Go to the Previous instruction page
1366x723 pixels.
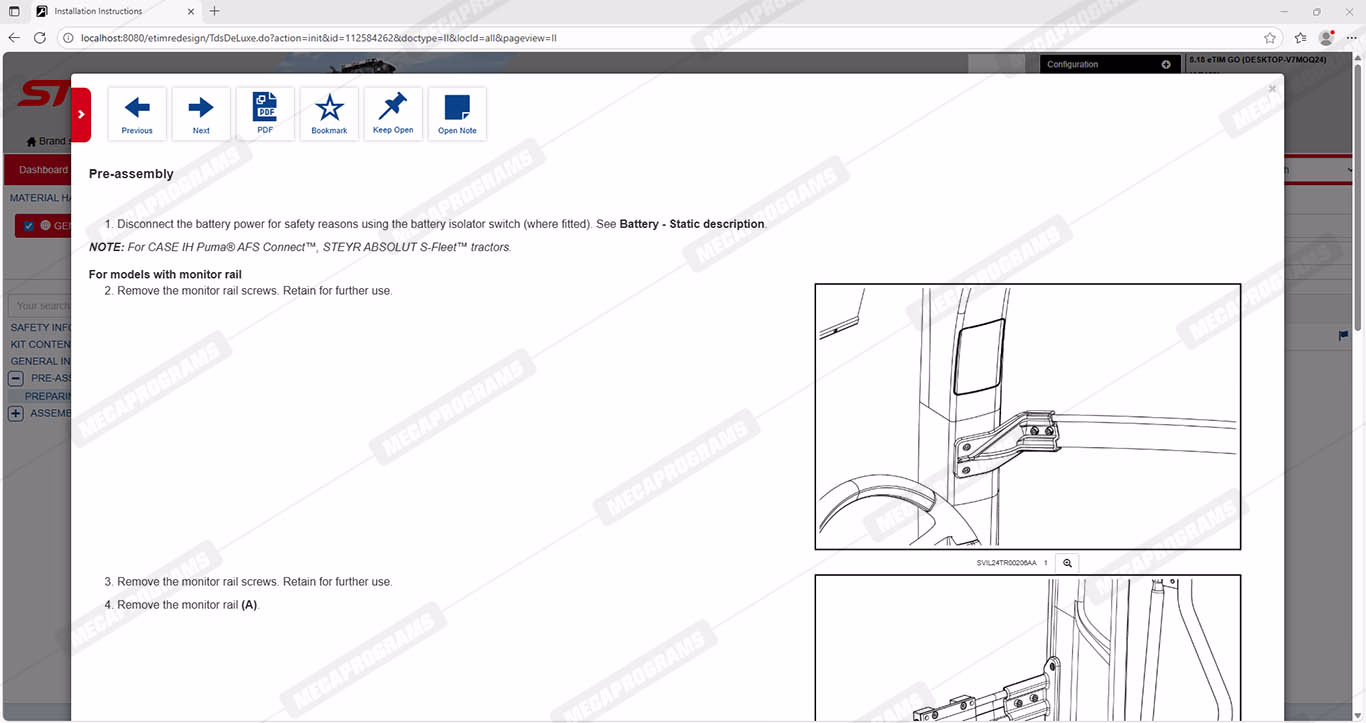(137, 113)
